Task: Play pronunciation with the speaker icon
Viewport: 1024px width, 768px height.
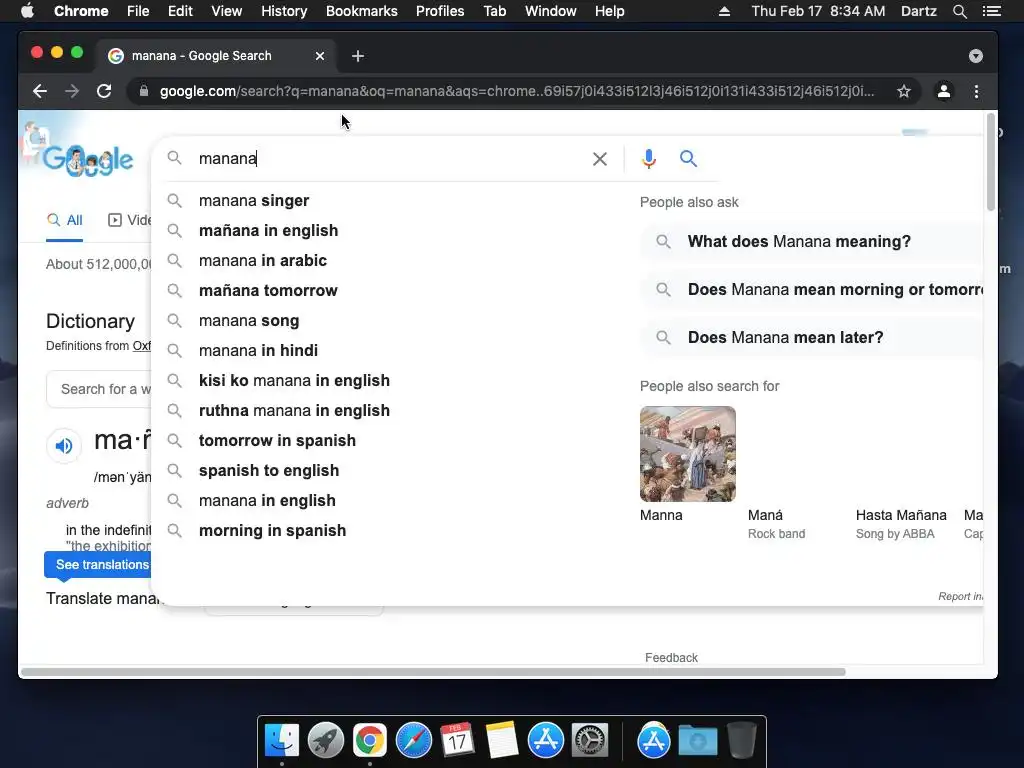Action: pyautogui.click(x=64, y=446)
